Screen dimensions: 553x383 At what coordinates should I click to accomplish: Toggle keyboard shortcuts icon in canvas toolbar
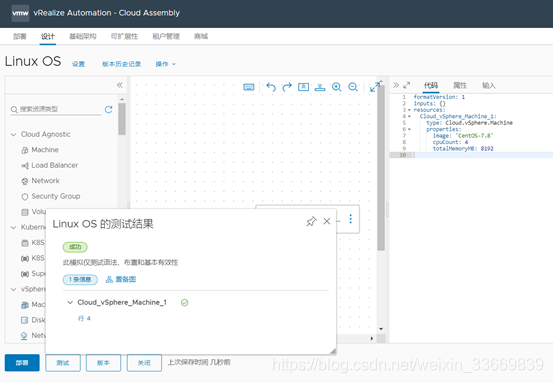coord(249,87)
